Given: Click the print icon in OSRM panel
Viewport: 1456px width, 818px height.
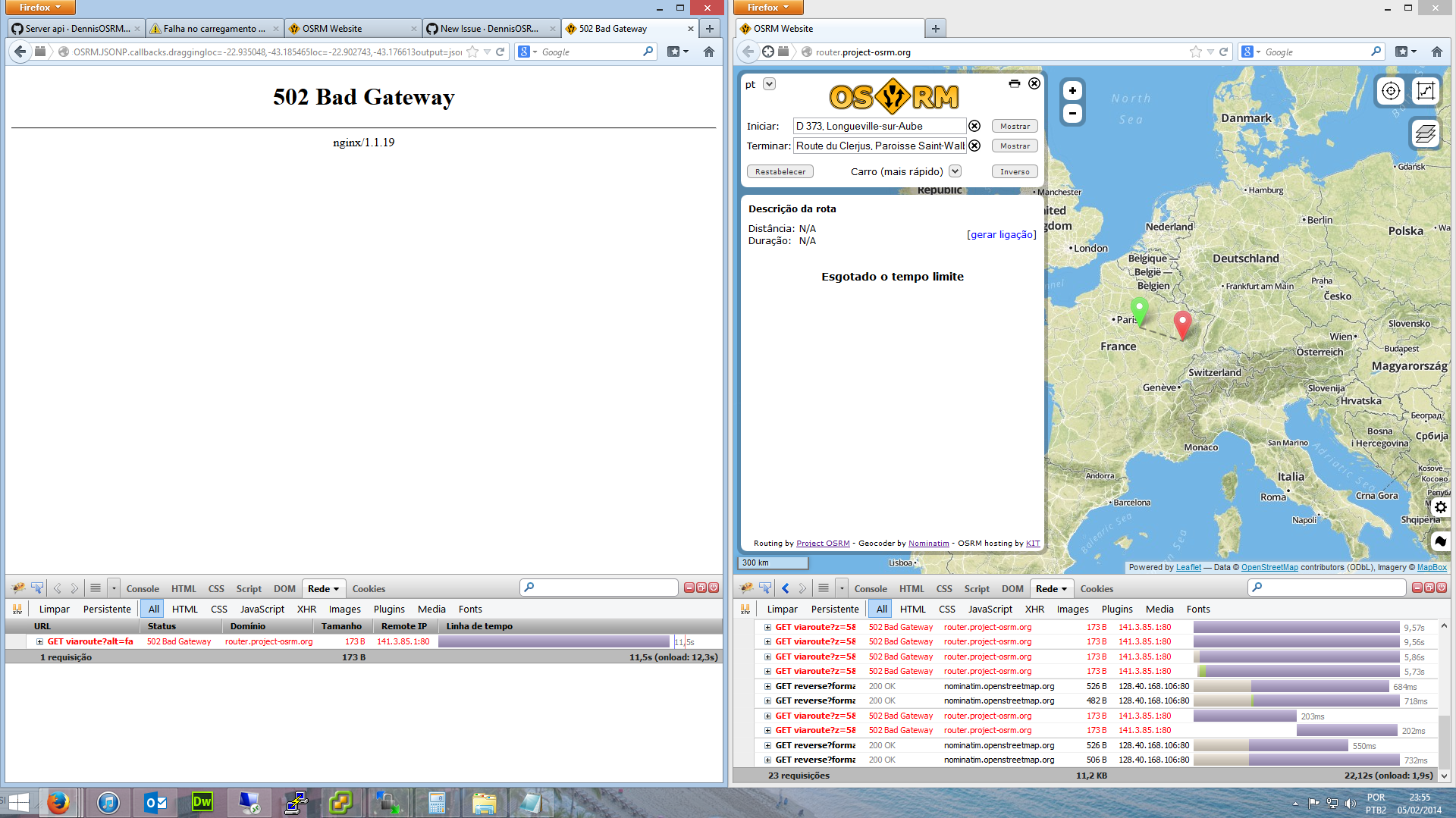Looking at the screenshot, I should pyautogui.click(x=1015, y=83).
